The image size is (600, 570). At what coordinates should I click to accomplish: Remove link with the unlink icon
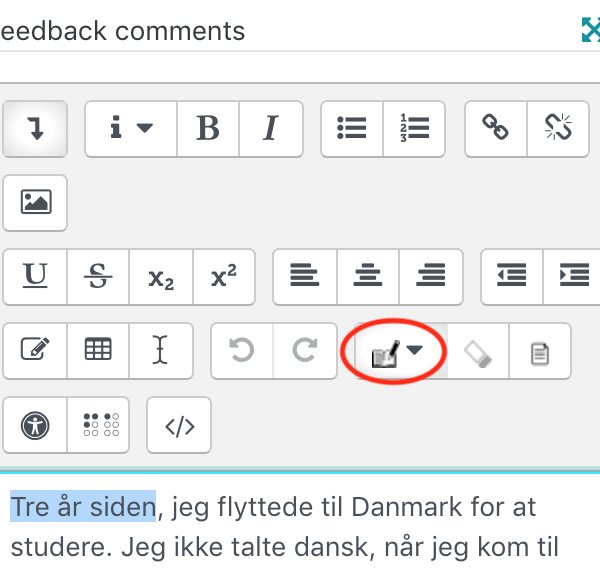click(558, 129)
